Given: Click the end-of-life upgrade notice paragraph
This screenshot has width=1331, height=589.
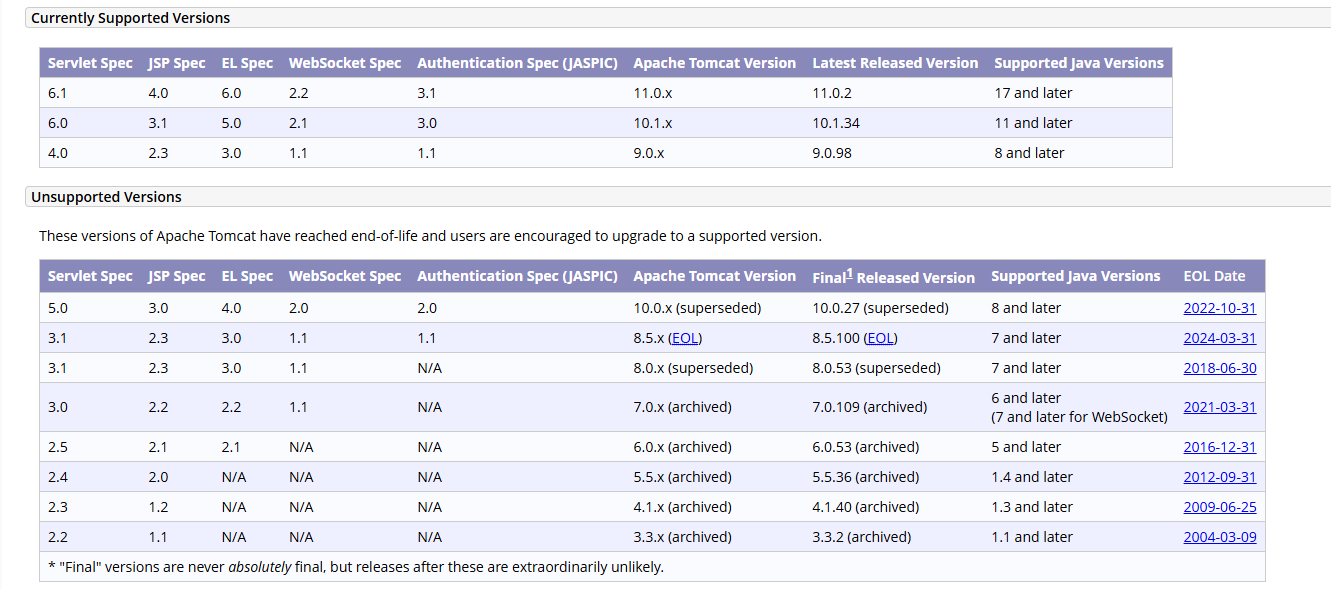Looking at the screenshot, I should pyautogui.click(x=430, y=236).
